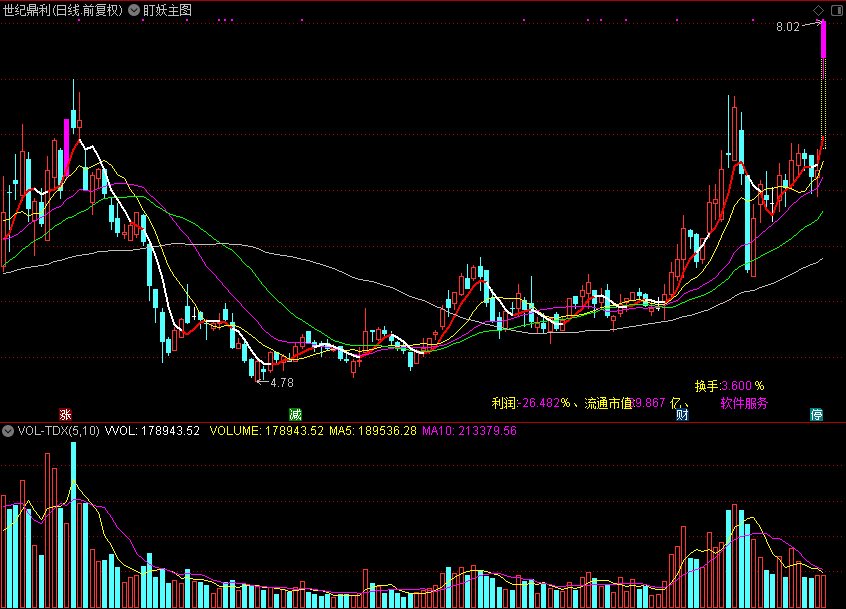This screenshot has height=609, width=846.
Task: Click the 4.78 low price label
Action: pyautogui.click(x=282, y=382)
